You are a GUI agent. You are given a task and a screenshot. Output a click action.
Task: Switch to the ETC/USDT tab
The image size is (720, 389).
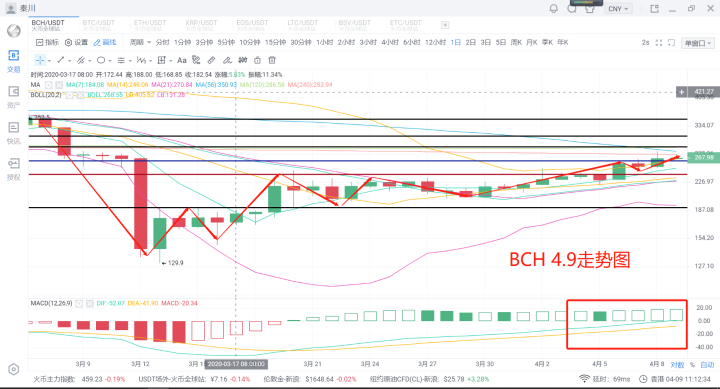pos(405,25)
